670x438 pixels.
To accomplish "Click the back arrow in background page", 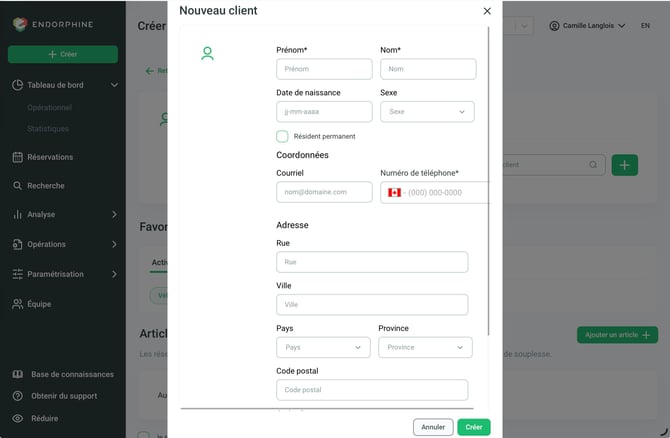I will tap(150, 71).
